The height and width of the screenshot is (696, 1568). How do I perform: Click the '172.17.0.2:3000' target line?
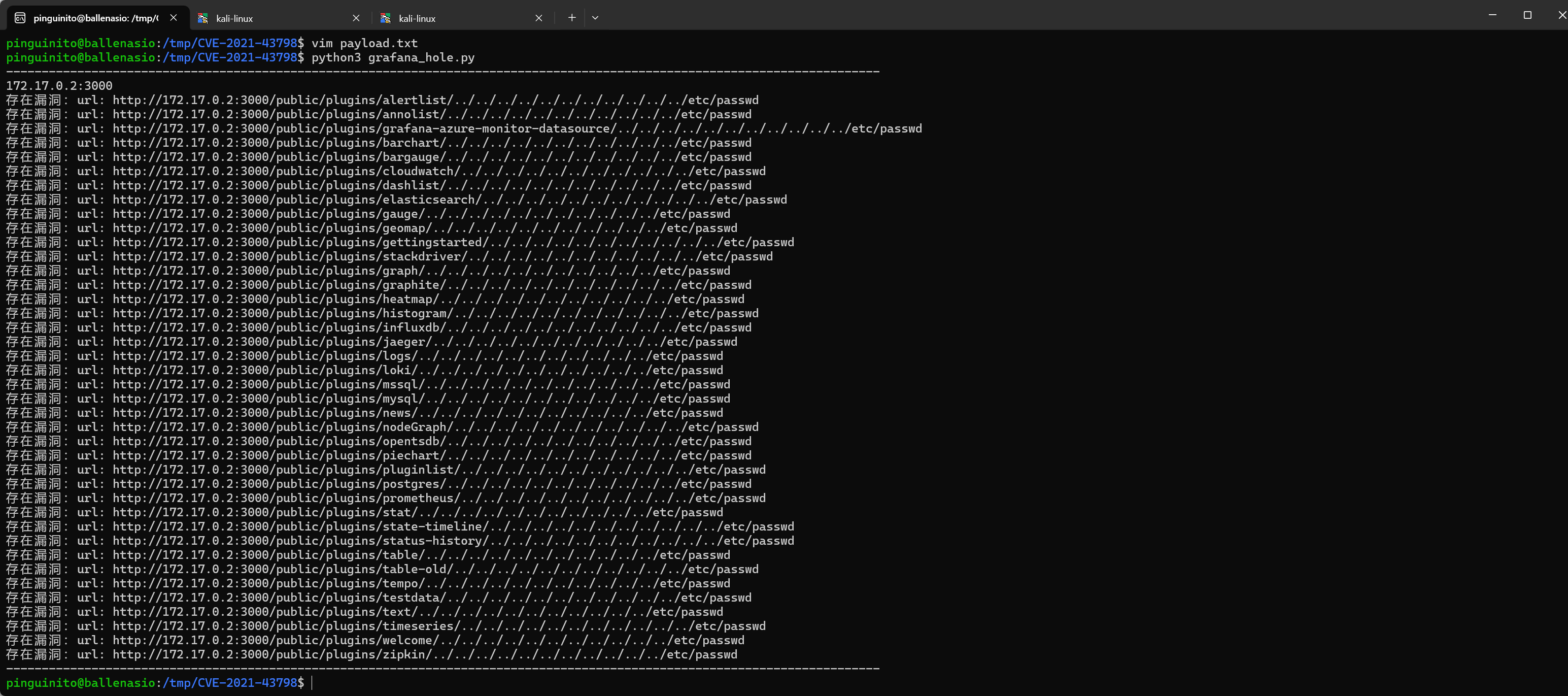click(x=59, y=86)
